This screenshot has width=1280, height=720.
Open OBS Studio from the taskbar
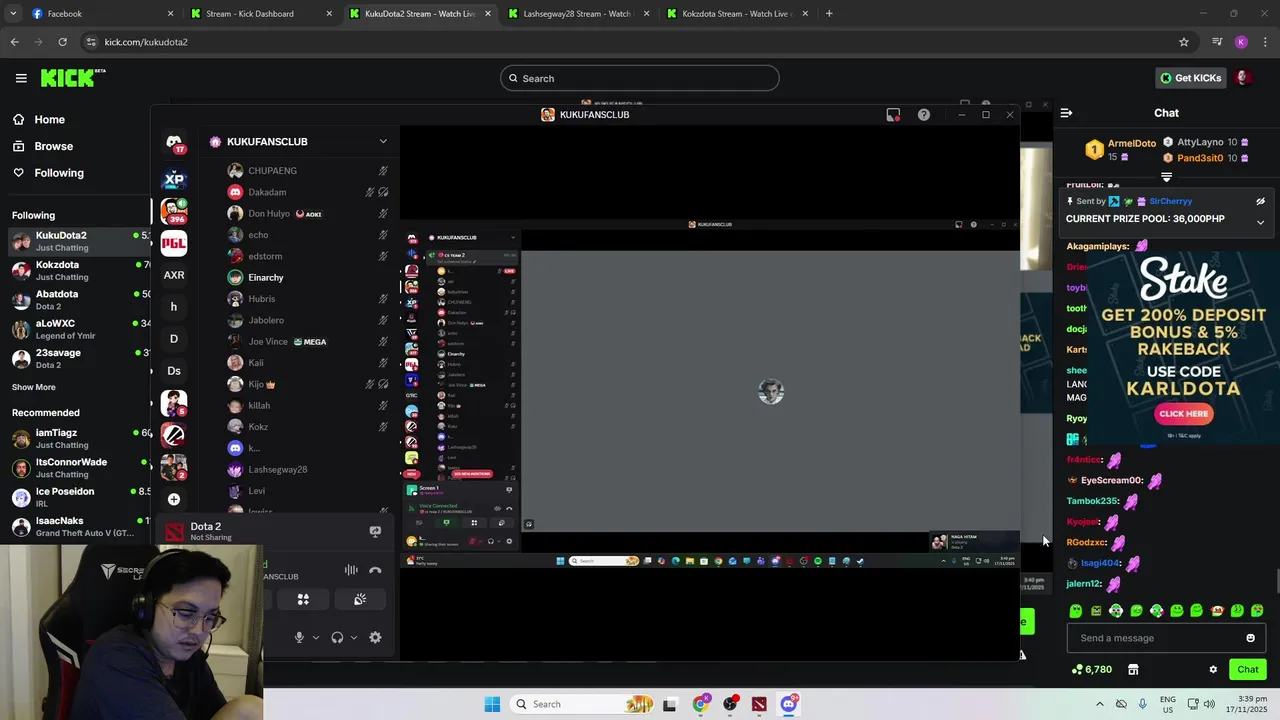[730, 704]
